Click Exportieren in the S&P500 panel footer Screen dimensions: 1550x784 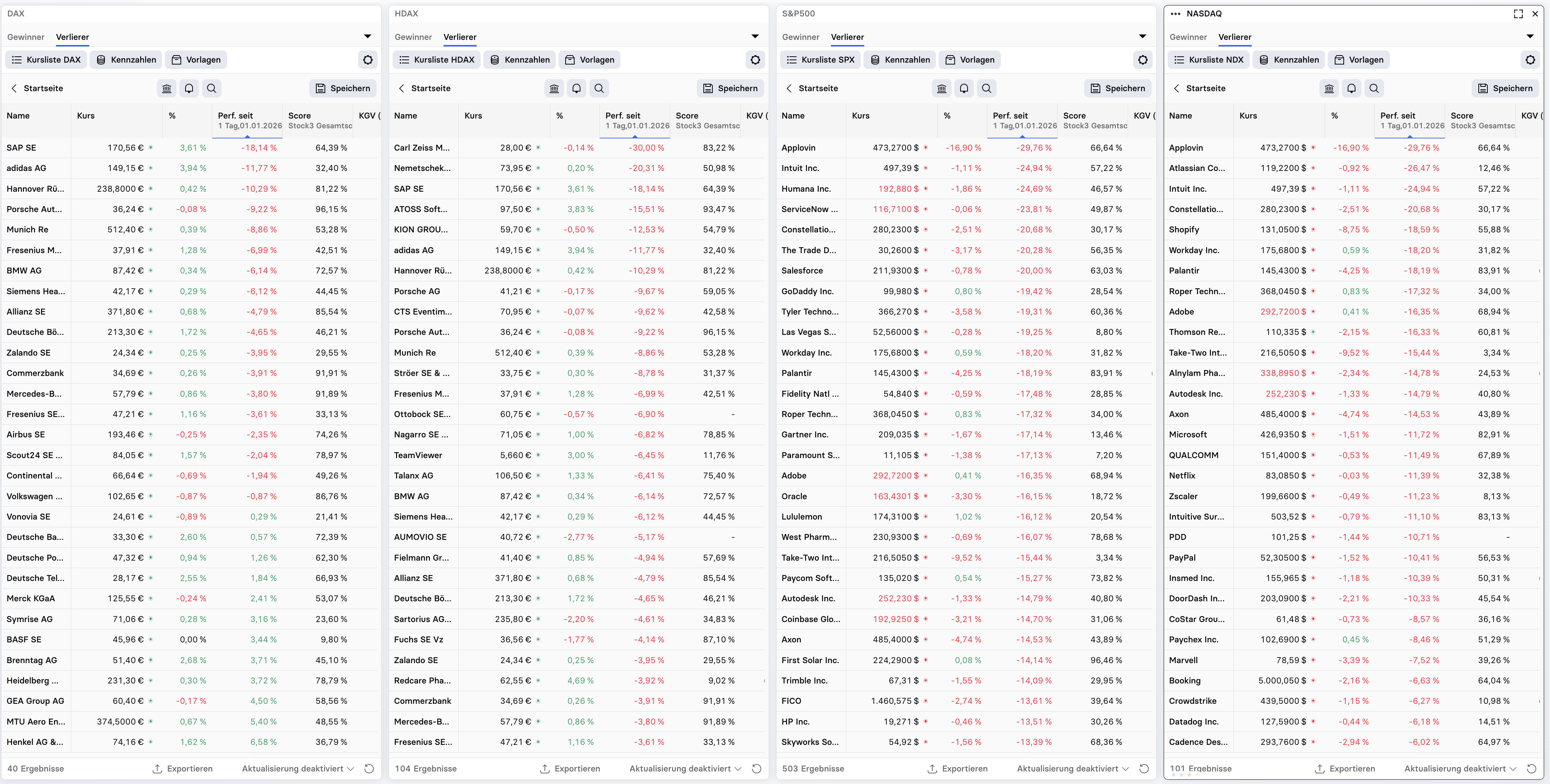(957, 768)
